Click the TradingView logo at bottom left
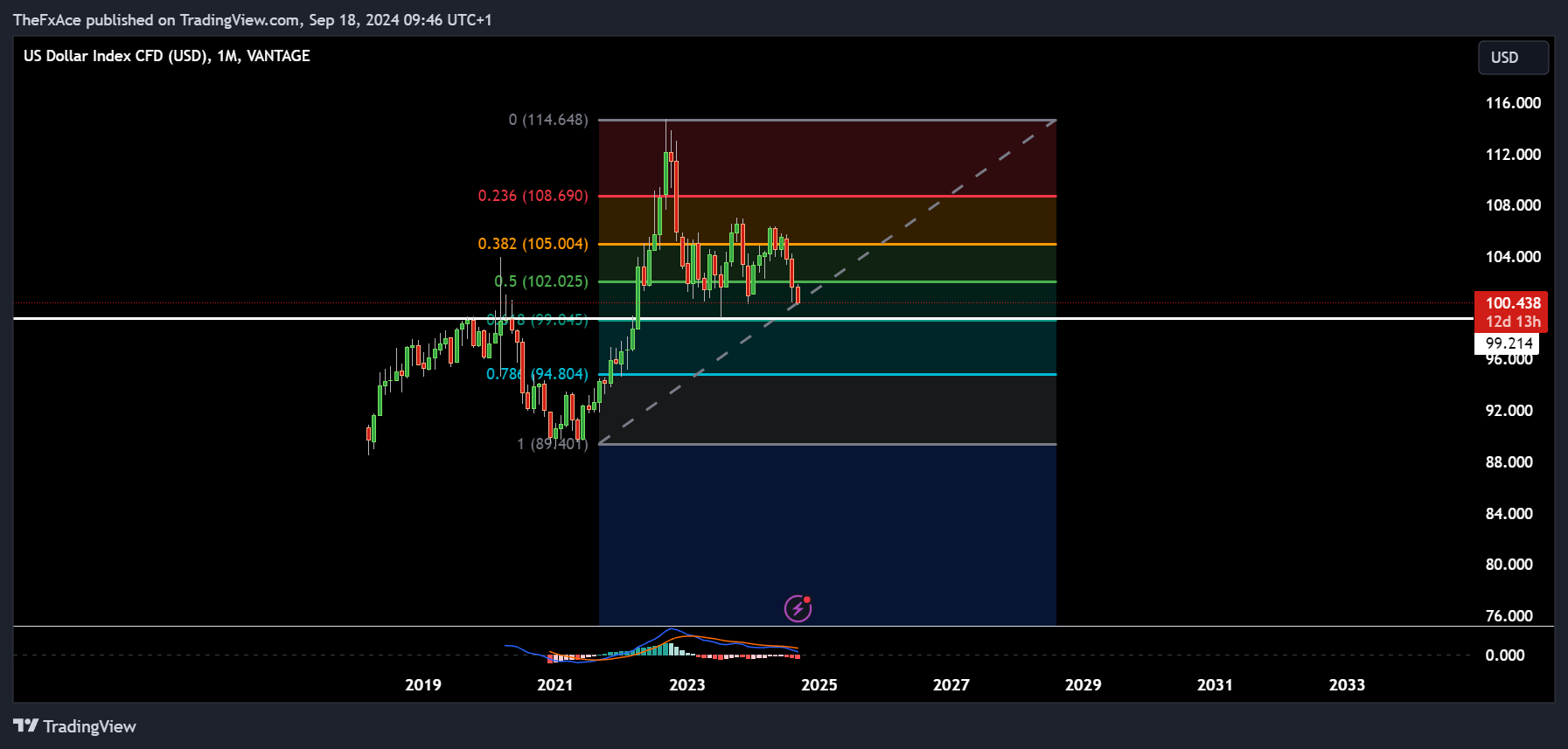The image size is (1568, 749). (x=74, y=726)
